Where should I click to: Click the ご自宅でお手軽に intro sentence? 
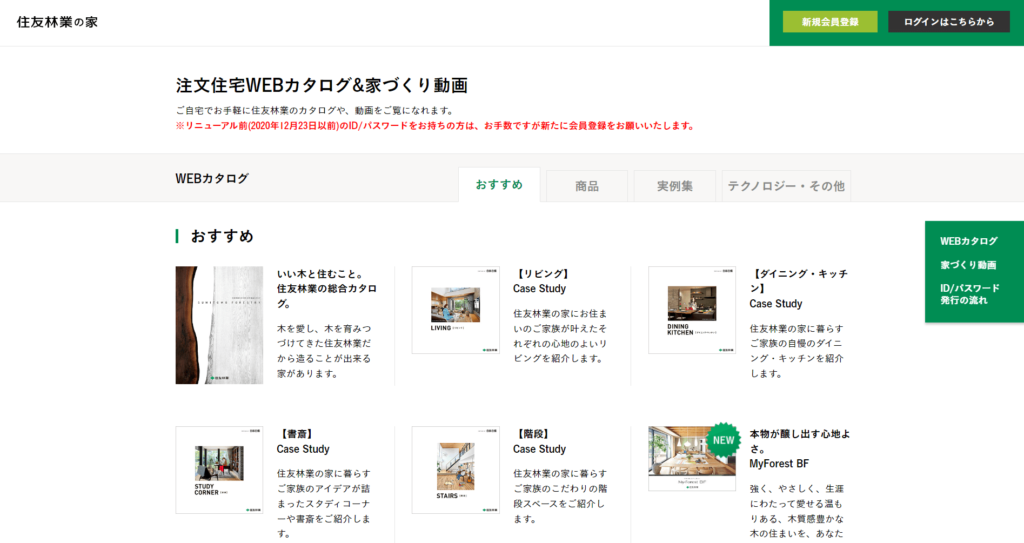(315, 110)
